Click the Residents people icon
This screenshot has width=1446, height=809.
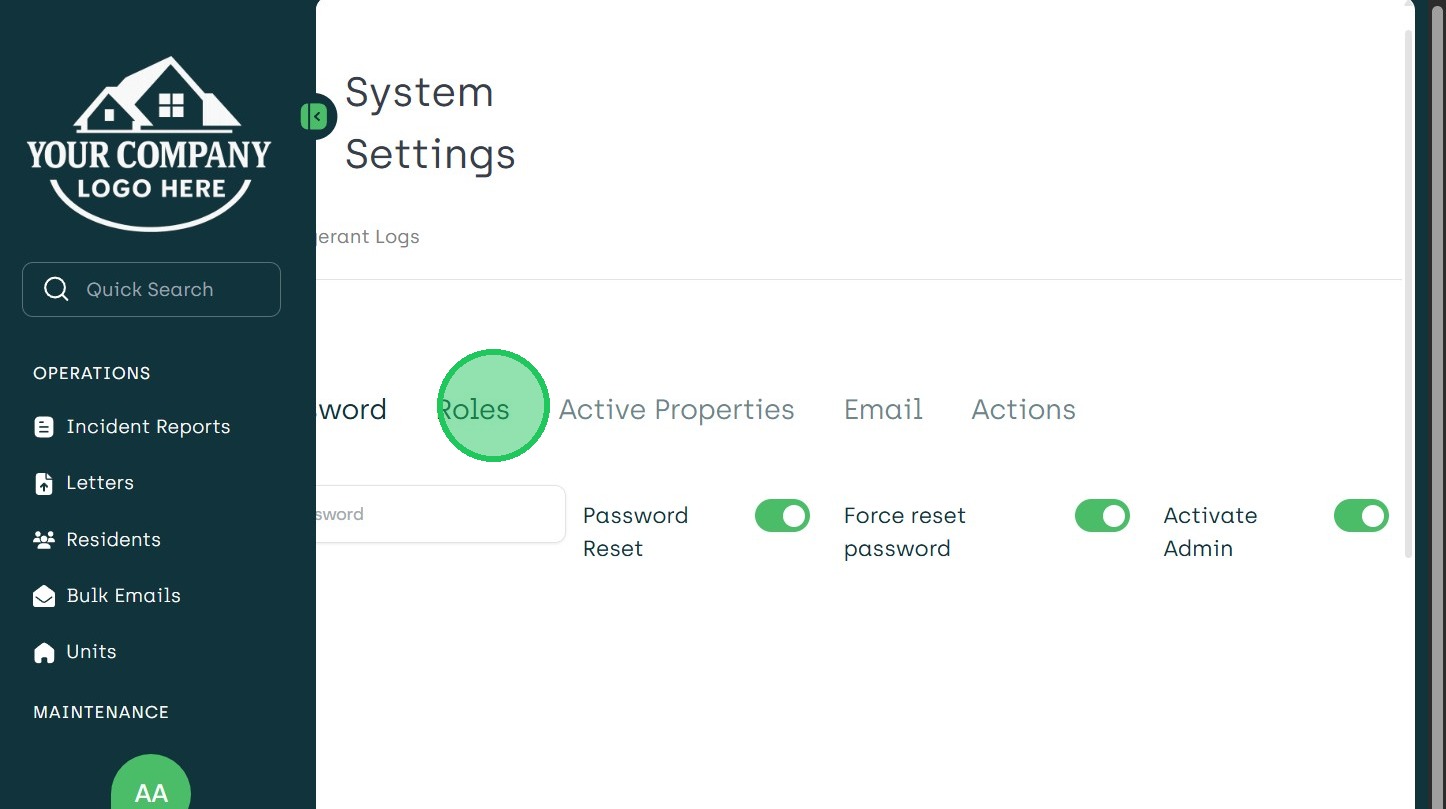pos(44,540)
